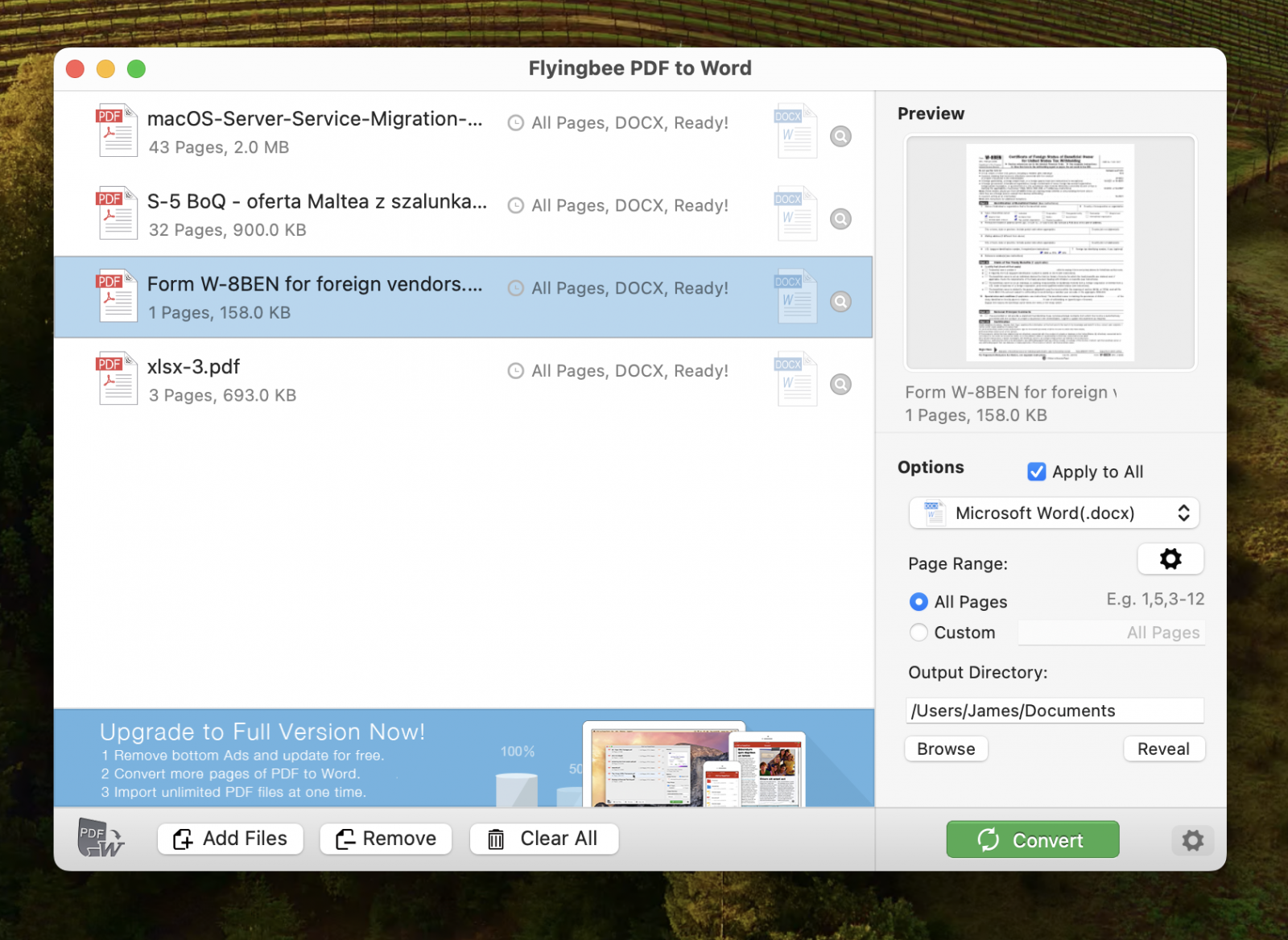Click Add Files button
This screenshot has height=940, width=1288.
(230, 839)
